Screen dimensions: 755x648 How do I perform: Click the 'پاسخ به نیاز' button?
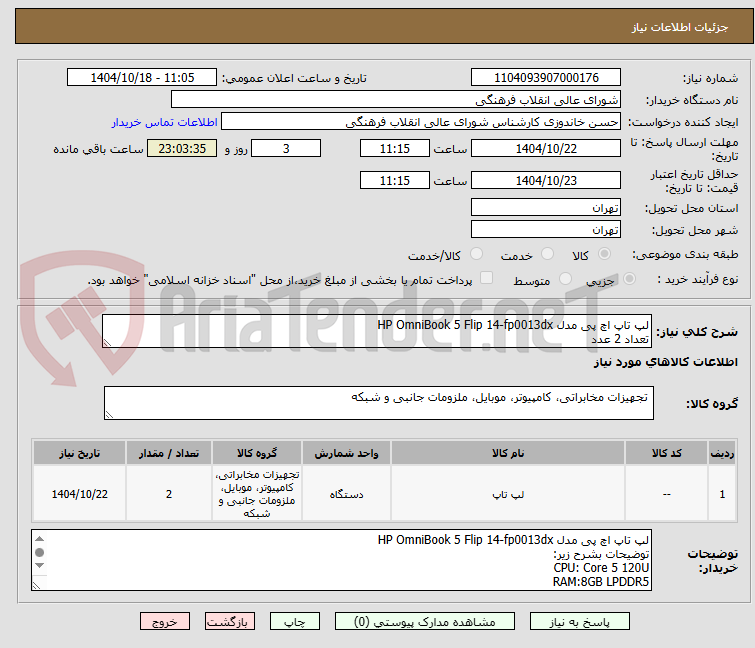pos(579,621)
